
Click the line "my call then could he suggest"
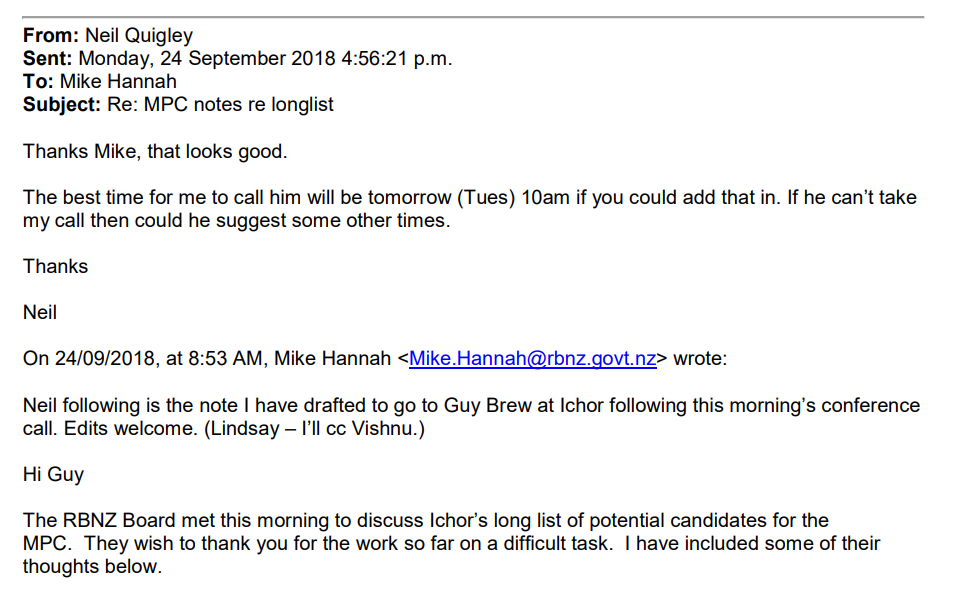(236, 220)
